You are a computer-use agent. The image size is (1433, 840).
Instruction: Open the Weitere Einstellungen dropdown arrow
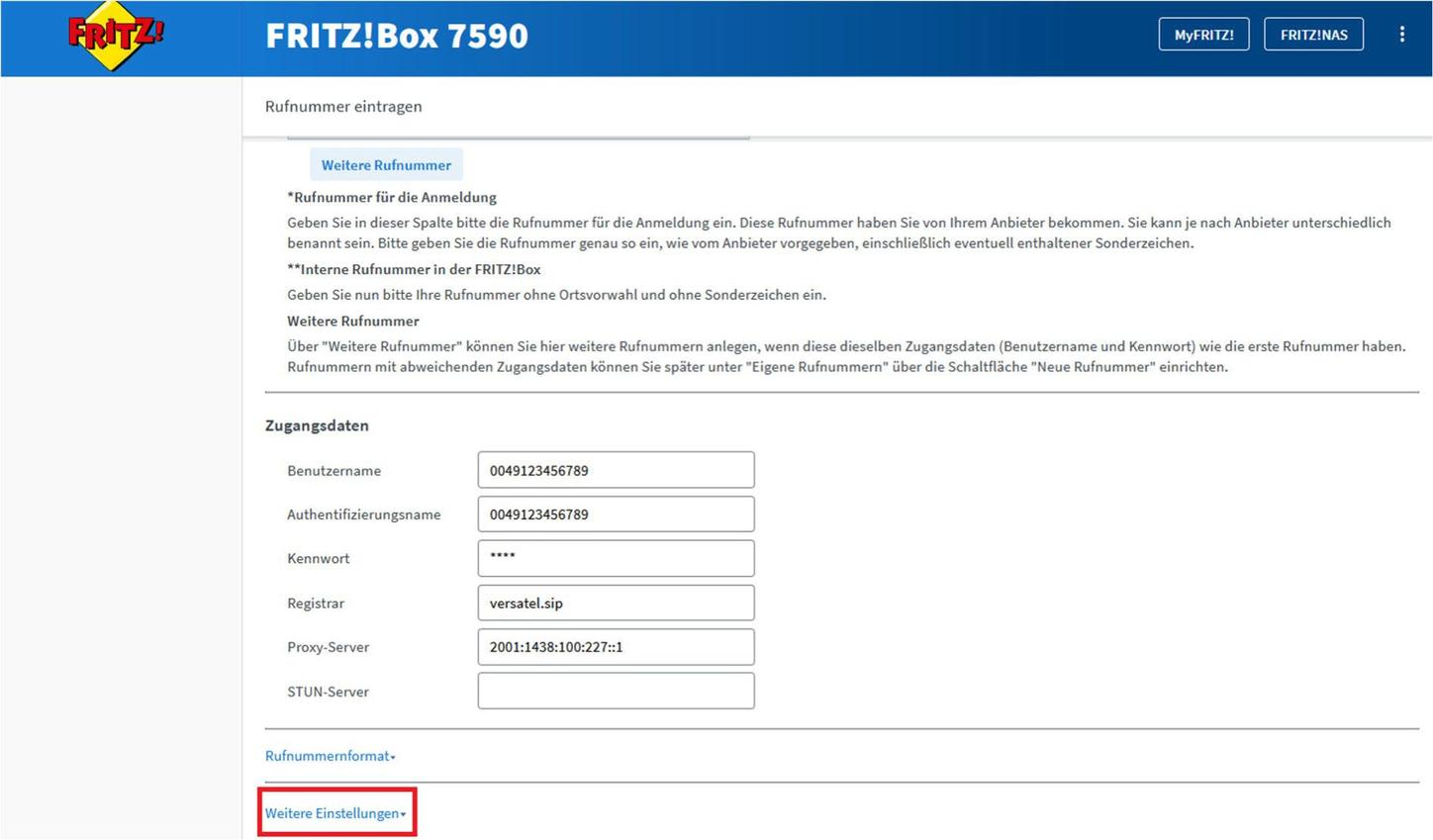403,814
